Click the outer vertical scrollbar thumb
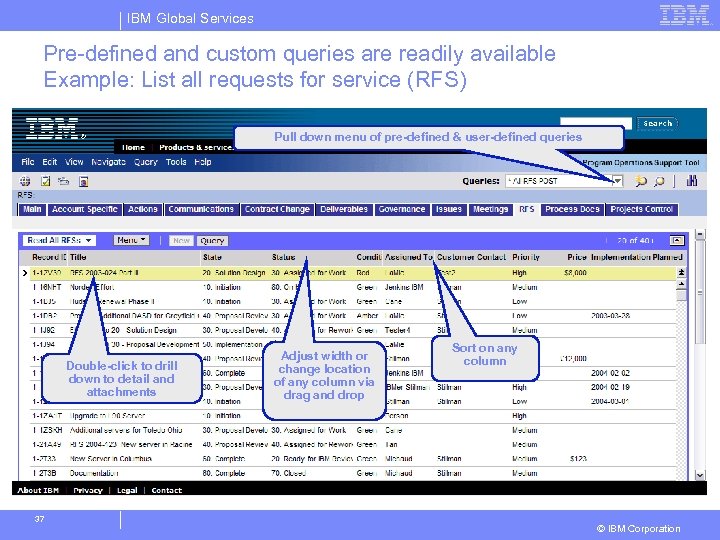 (700, 292)
